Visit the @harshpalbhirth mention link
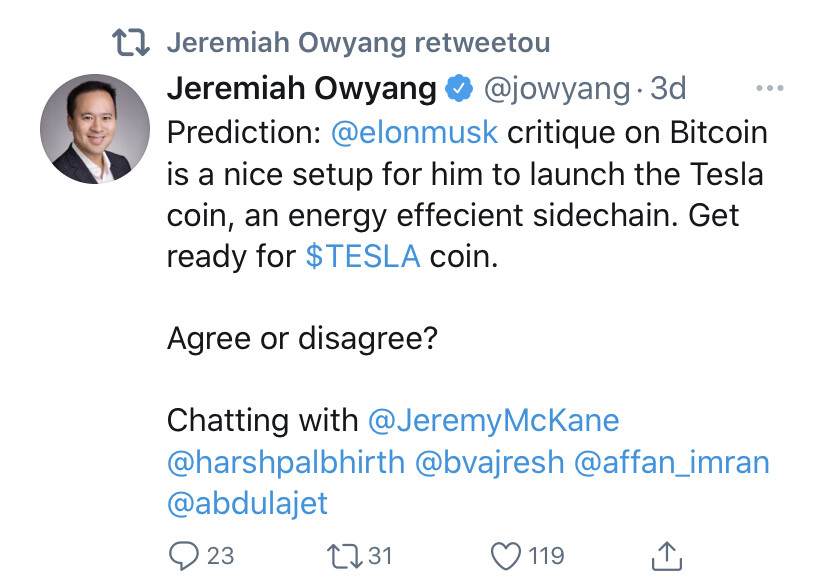Image resolution: width=828 pixels, height=587 pixels. pos(286,461)
